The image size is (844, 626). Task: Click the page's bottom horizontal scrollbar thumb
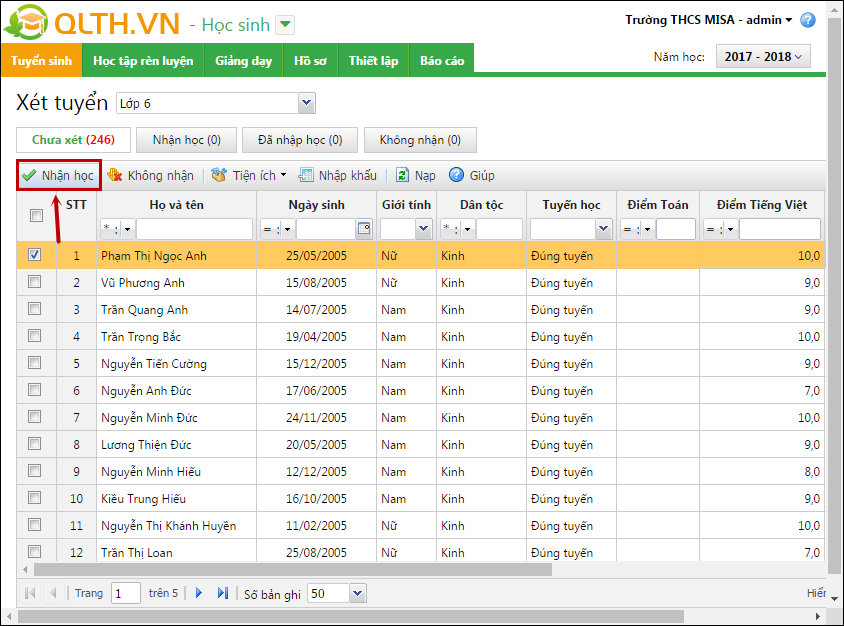[351, 616]
